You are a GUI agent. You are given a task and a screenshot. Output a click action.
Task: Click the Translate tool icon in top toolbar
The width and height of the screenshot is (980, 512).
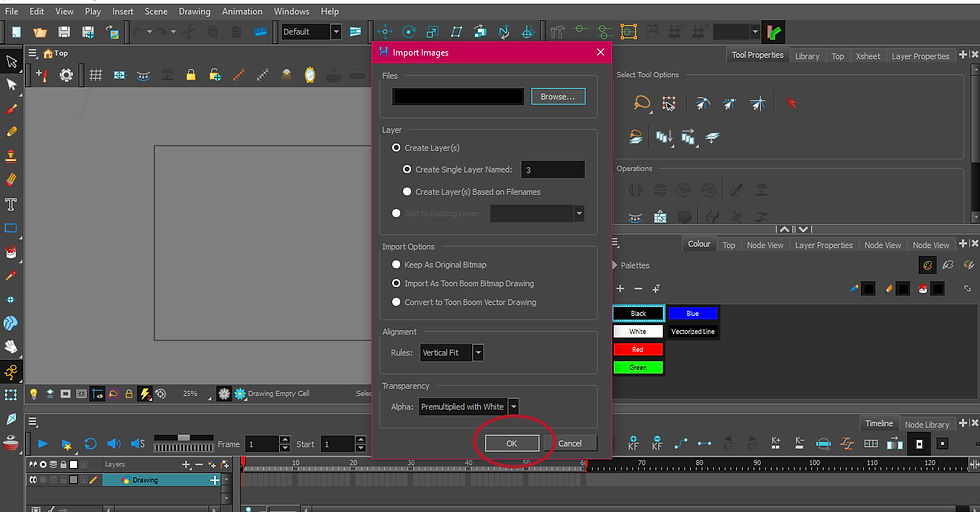[x=385, y=32]
